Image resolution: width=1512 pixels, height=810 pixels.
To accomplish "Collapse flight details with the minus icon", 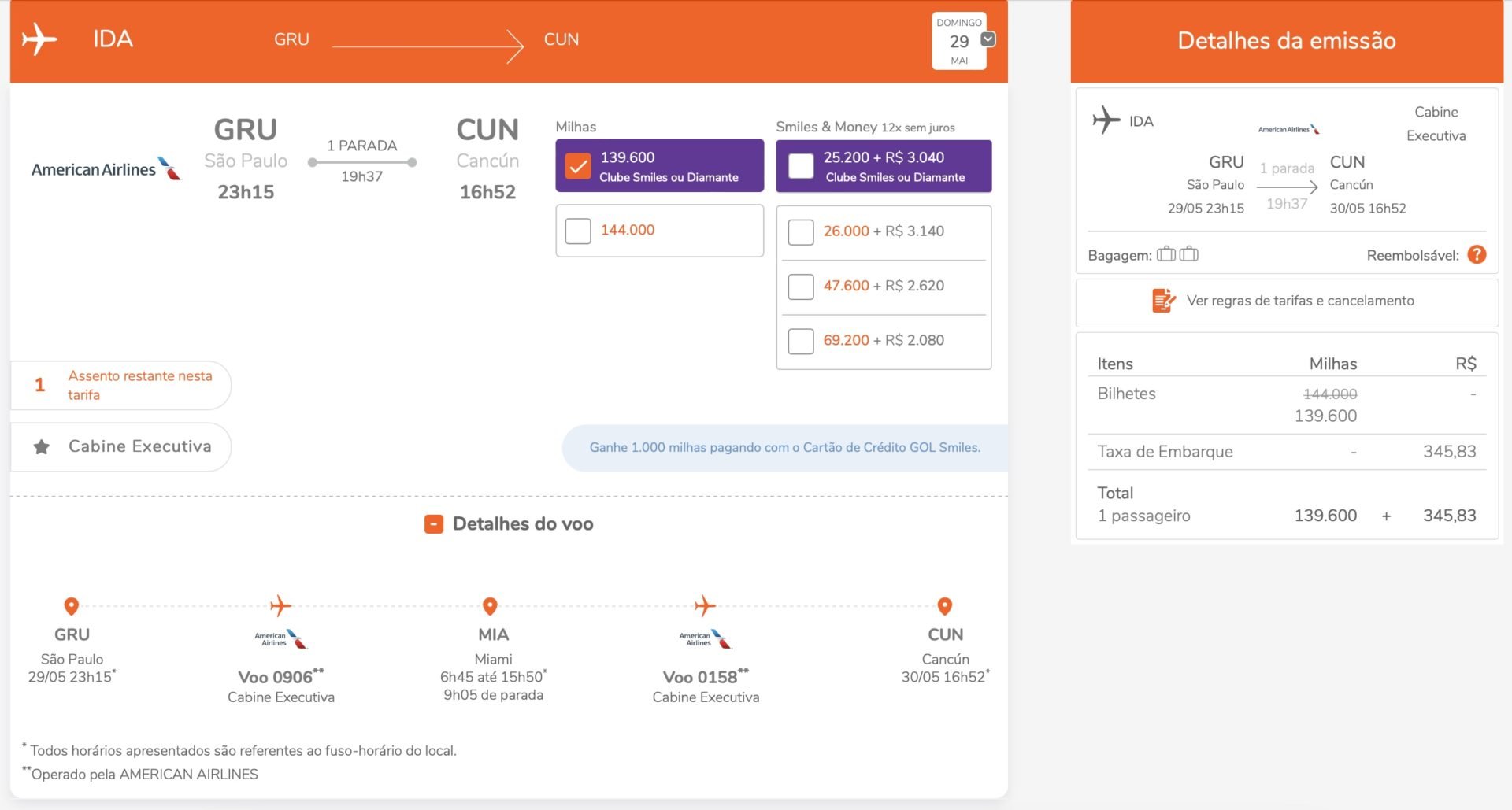I will 434,524.
